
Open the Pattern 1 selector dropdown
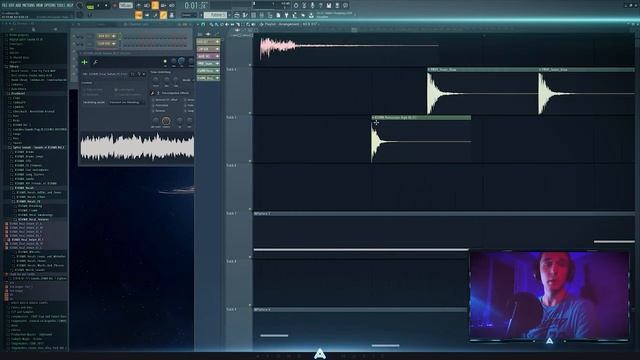point(216,15)
